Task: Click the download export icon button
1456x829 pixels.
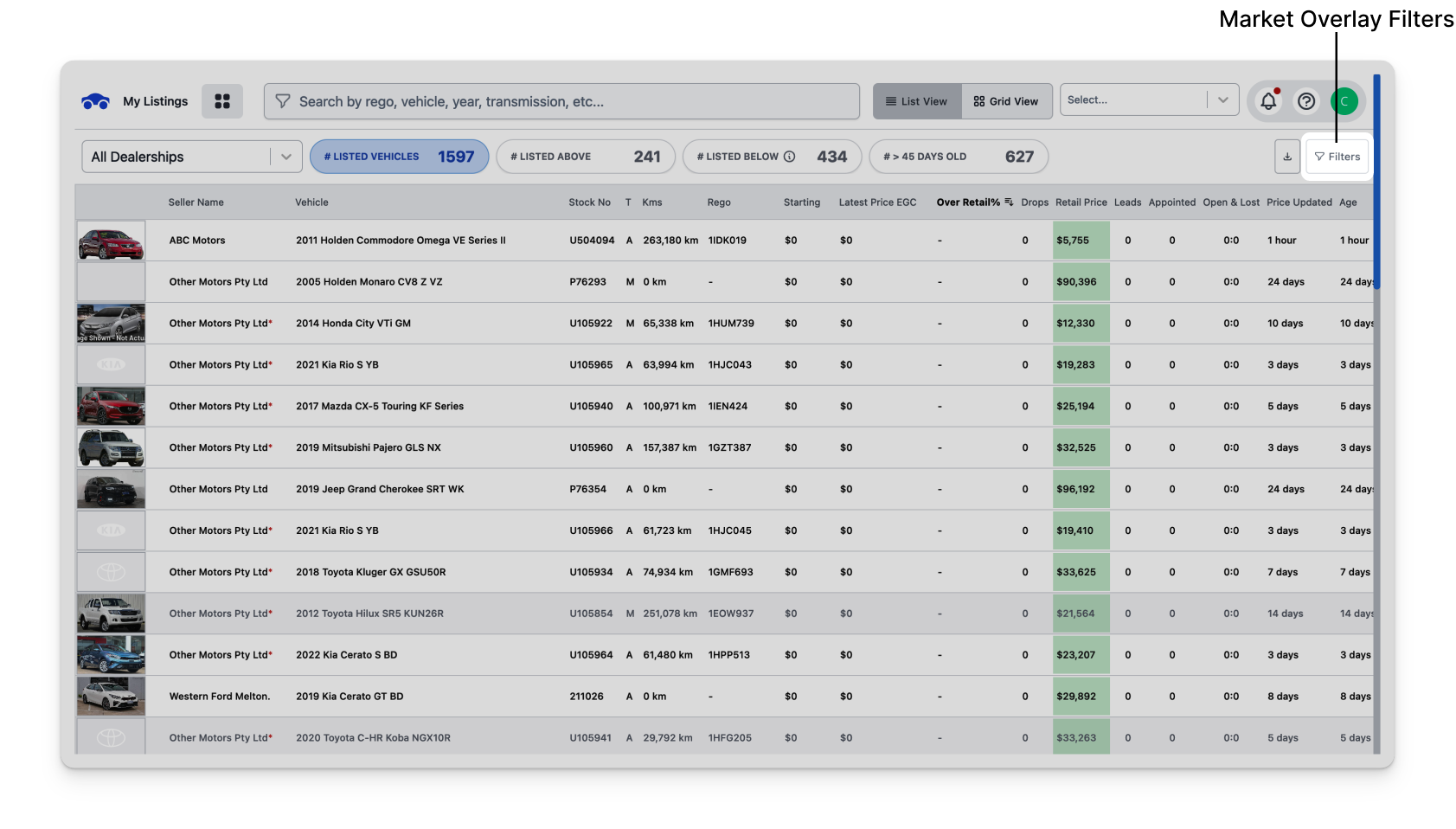Action: click(1287, 157)
